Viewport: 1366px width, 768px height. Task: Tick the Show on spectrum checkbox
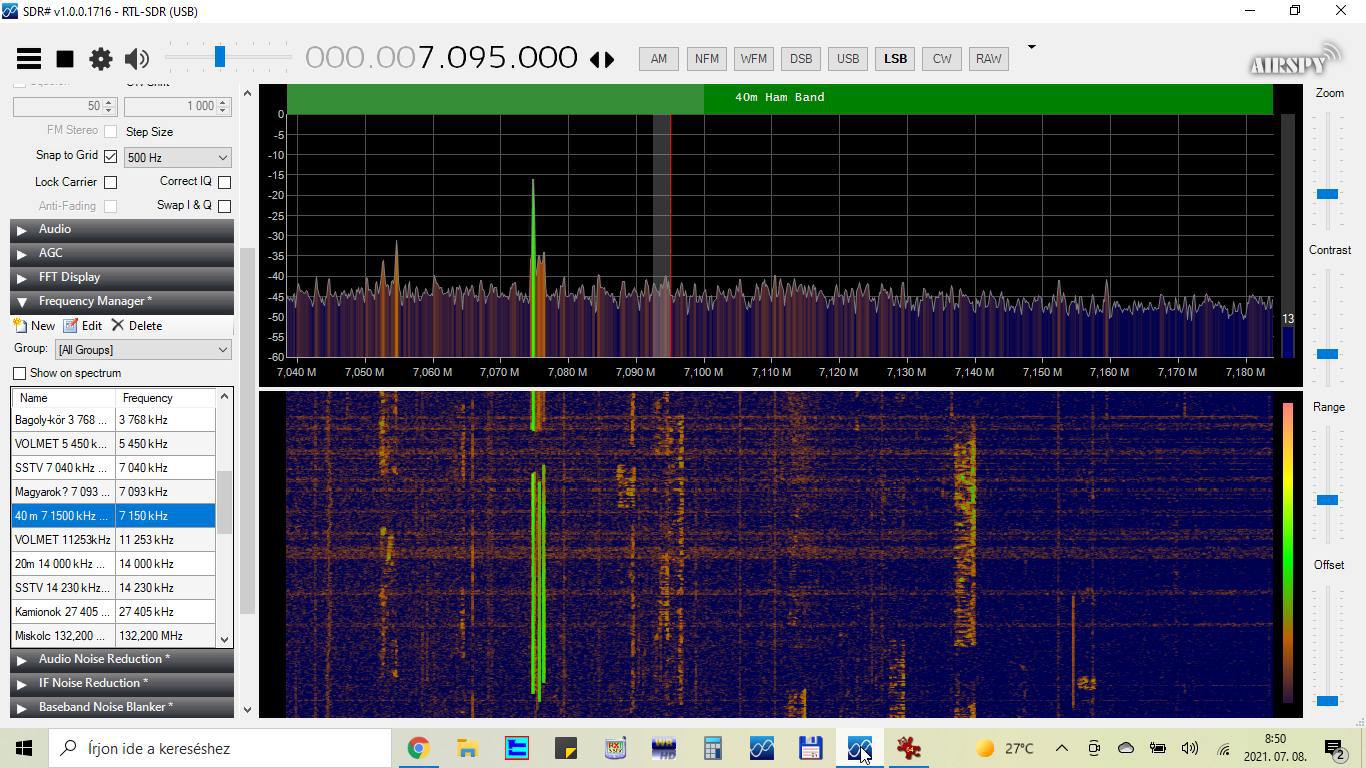[x=19, y=373]
